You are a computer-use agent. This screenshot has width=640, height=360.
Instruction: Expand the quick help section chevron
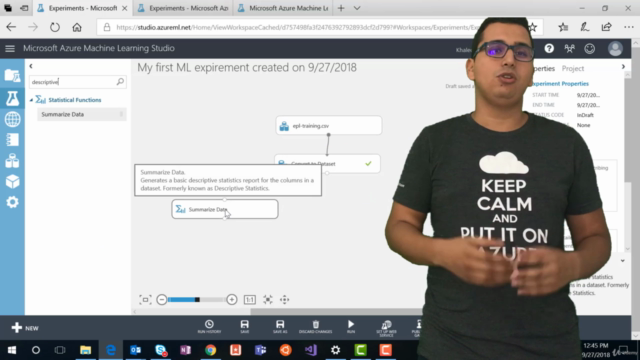(622, 261)
